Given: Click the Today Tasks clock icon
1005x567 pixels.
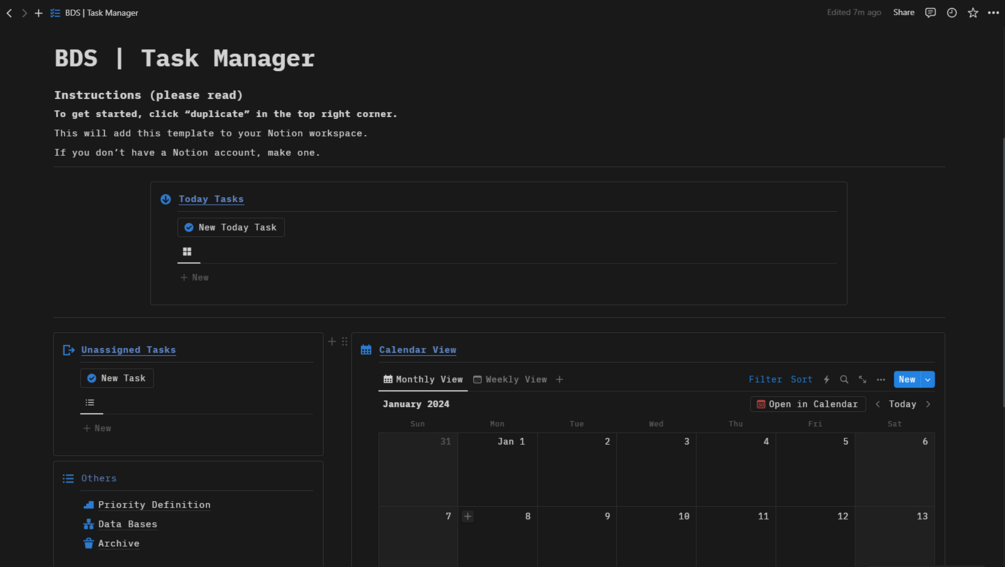Looking at the screenshot, I should tap(165, 199).
